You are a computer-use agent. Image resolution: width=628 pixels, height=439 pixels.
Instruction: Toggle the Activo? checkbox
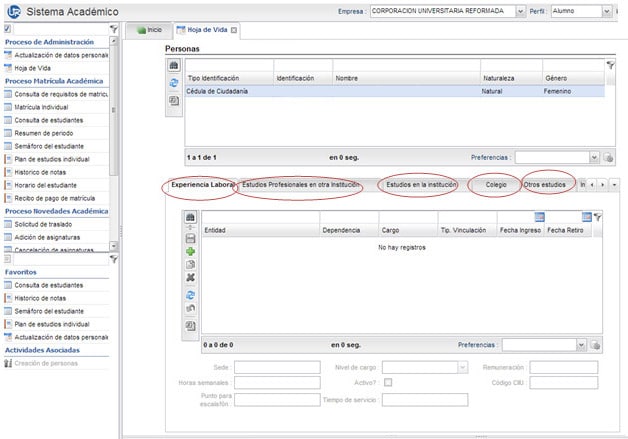388,383
